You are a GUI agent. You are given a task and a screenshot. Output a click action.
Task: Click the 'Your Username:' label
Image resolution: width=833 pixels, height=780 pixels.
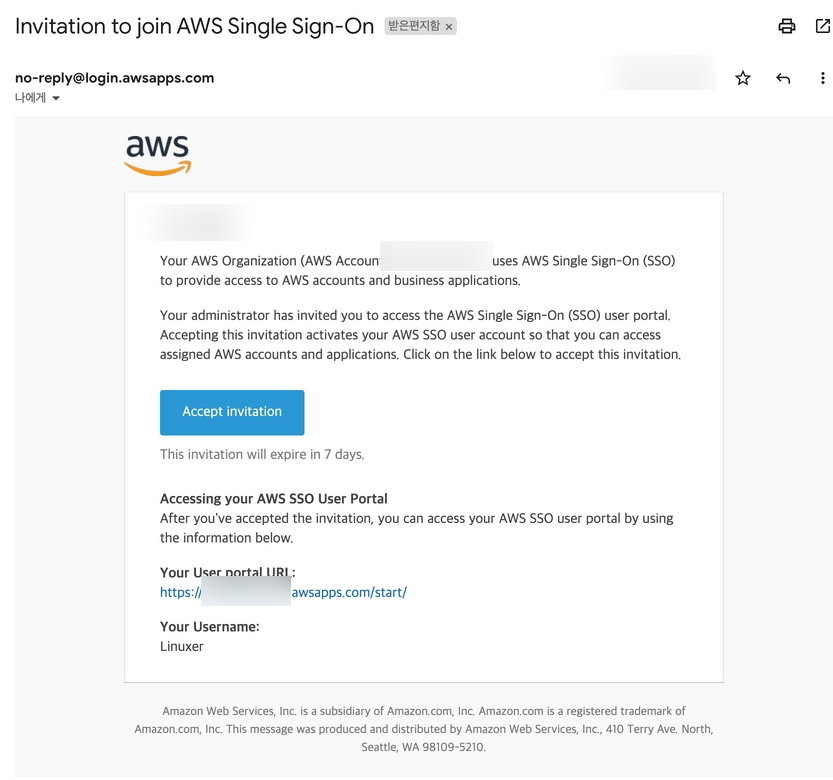[x=209, y=626]
